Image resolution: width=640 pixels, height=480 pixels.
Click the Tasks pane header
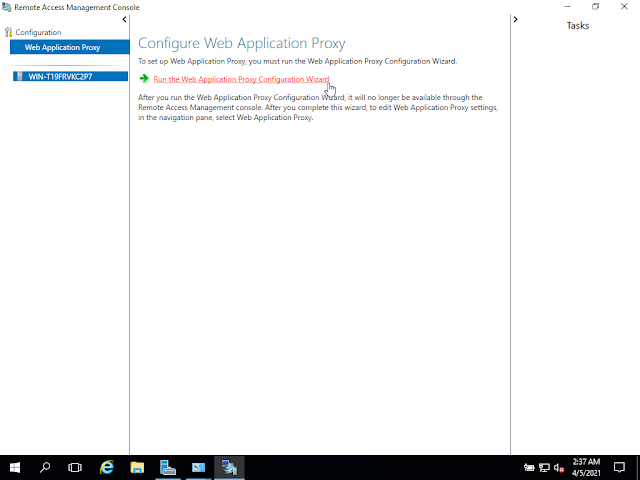(578, 25)
